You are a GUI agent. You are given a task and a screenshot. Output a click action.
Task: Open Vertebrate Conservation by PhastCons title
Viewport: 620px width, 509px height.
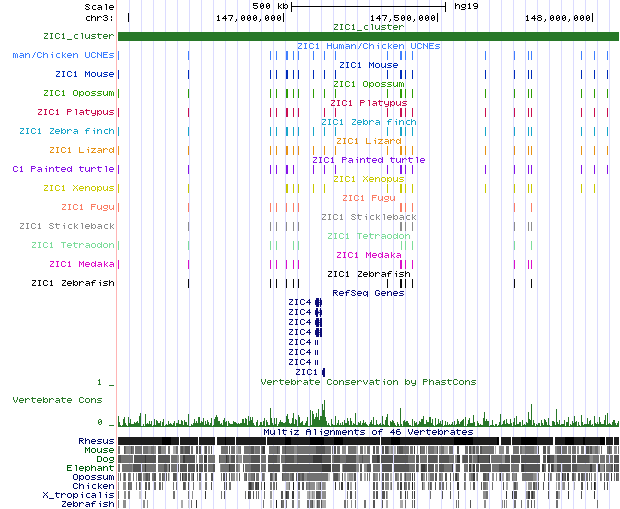point(368,382)
